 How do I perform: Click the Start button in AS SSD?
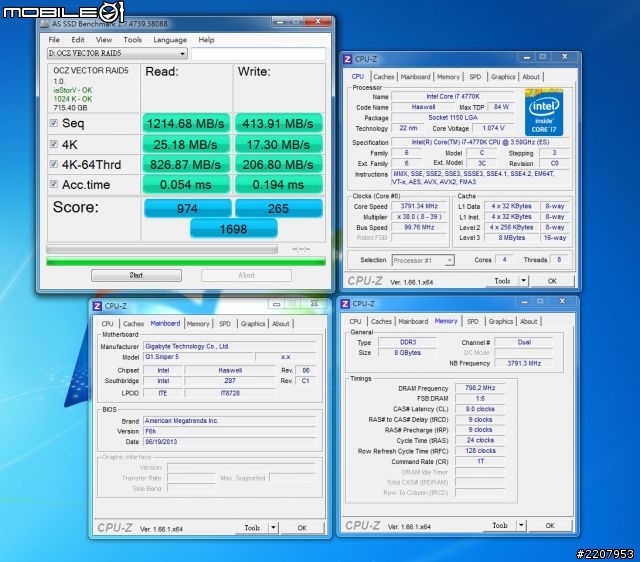pos(136,275)
